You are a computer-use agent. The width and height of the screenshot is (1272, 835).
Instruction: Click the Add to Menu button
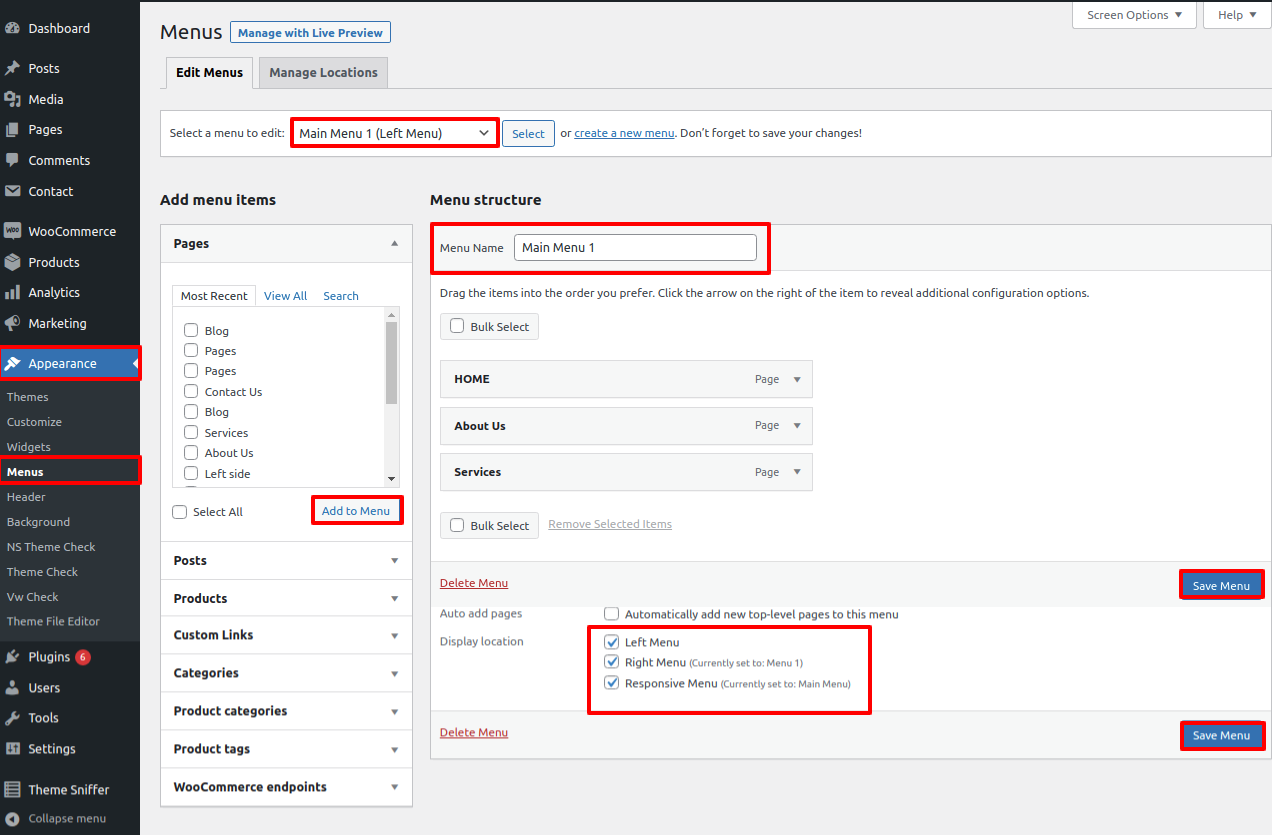tap(356, 511)
